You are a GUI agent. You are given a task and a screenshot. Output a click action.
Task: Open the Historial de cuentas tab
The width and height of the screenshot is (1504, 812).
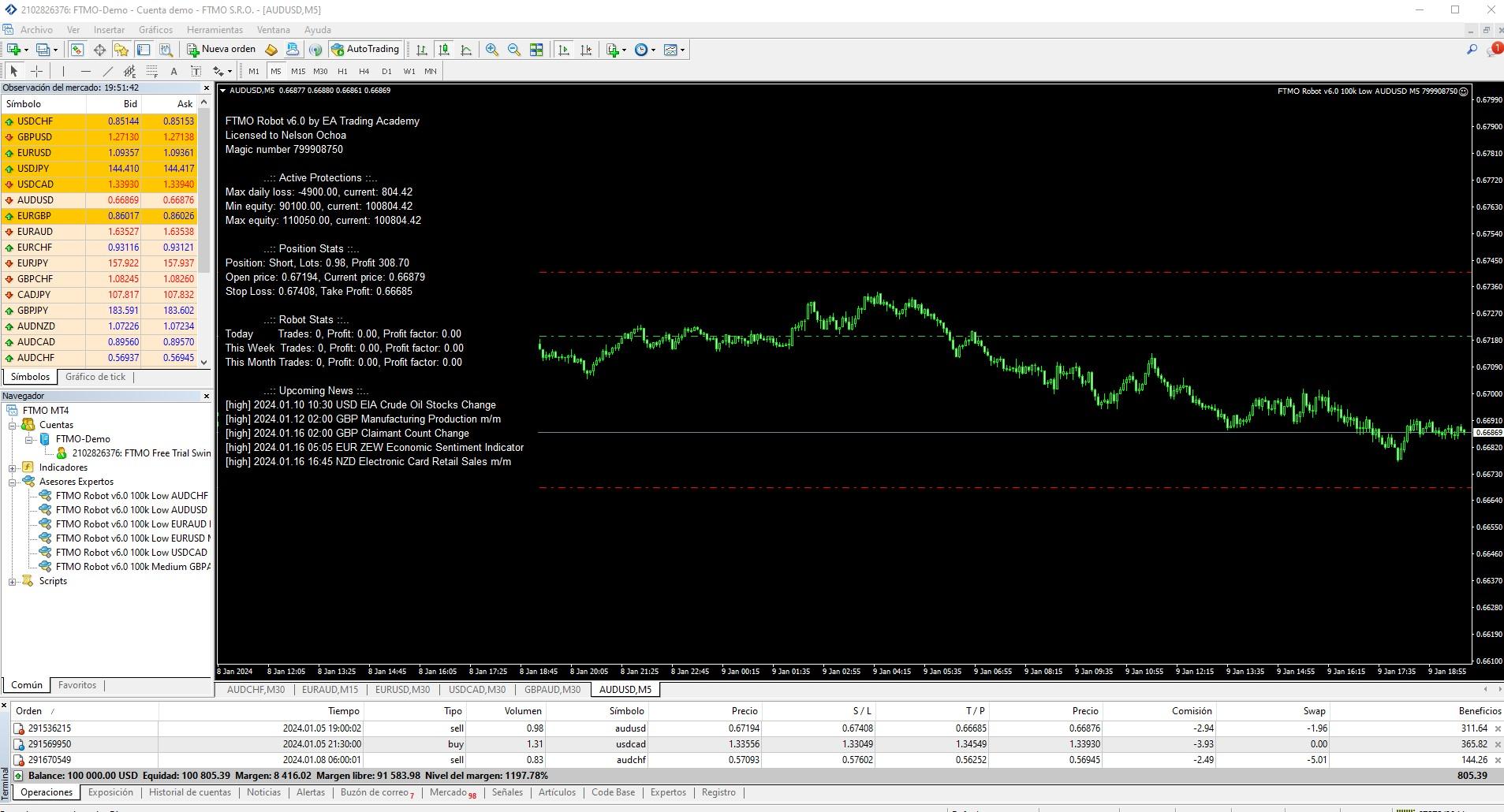tap(190, 793)
